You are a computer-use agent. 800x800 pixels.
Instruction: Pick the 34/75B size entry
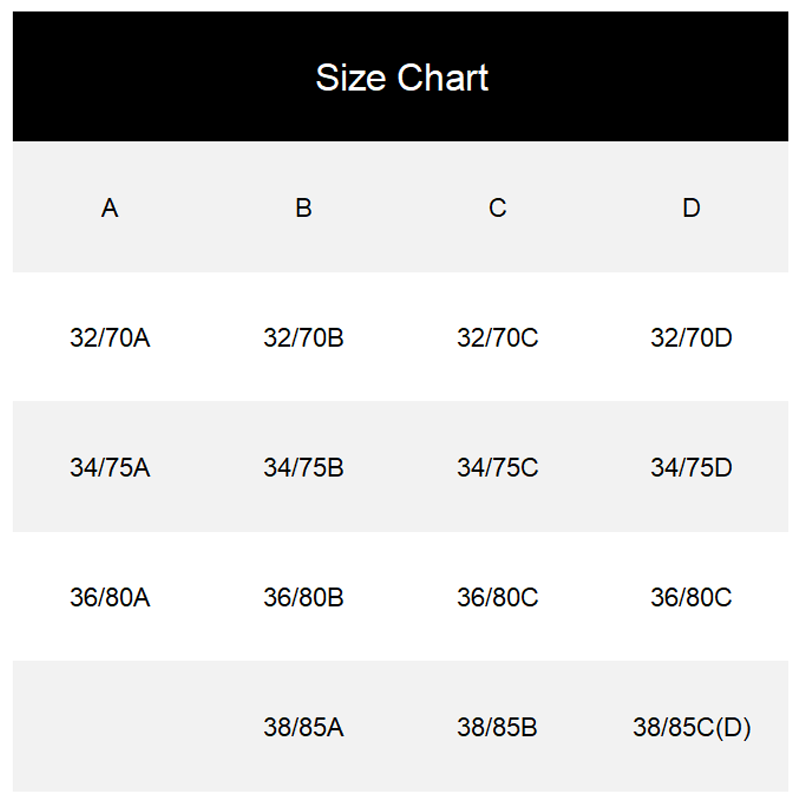click(x=304, y=467)
